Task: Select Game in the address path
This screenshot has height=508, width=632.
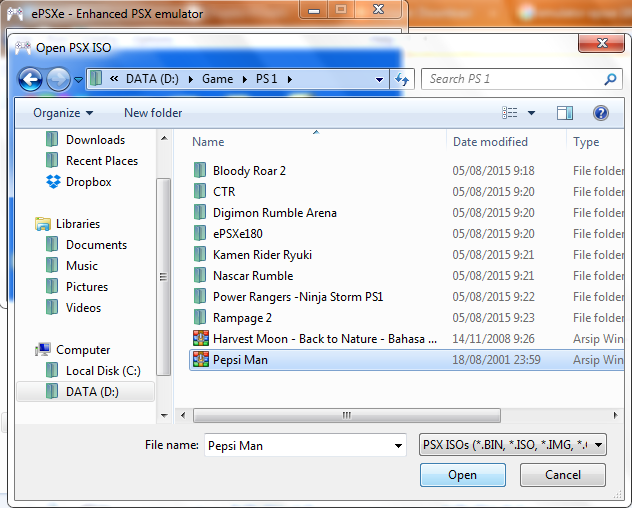Action: coord(217,79)
